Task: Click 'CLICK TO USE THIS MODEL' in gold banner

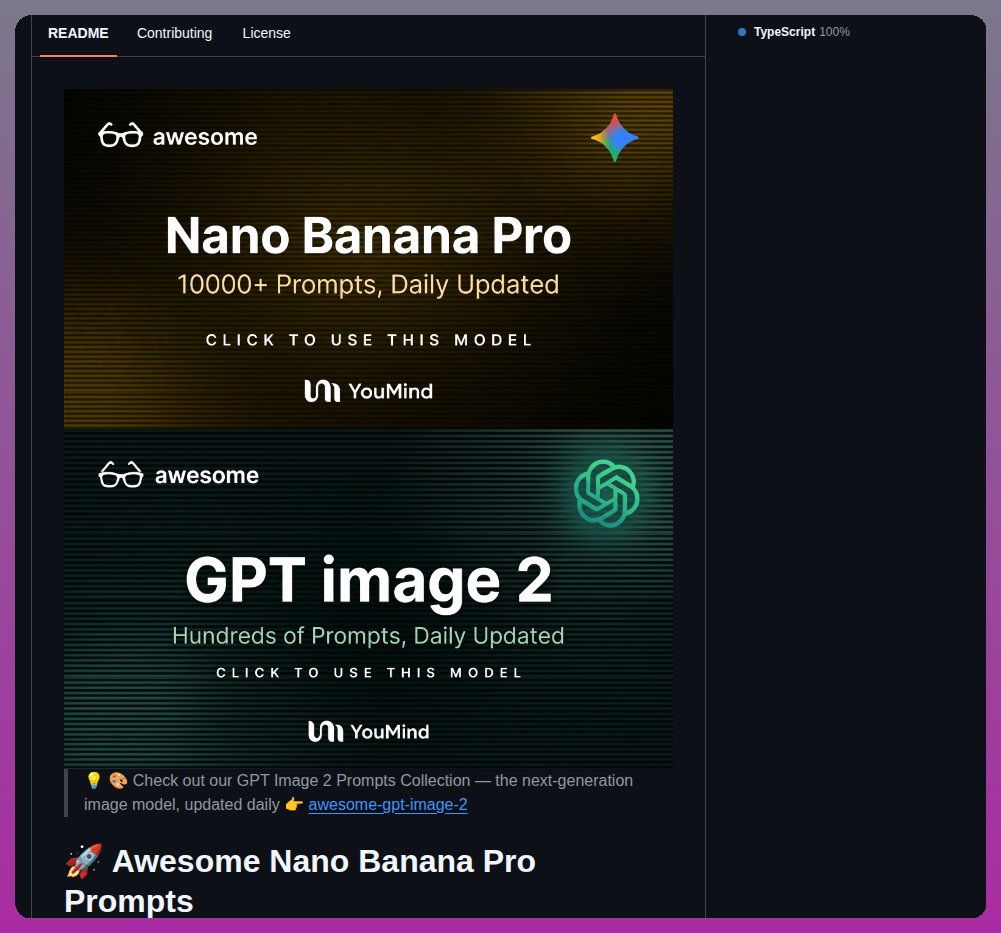Action: (369, 340)
